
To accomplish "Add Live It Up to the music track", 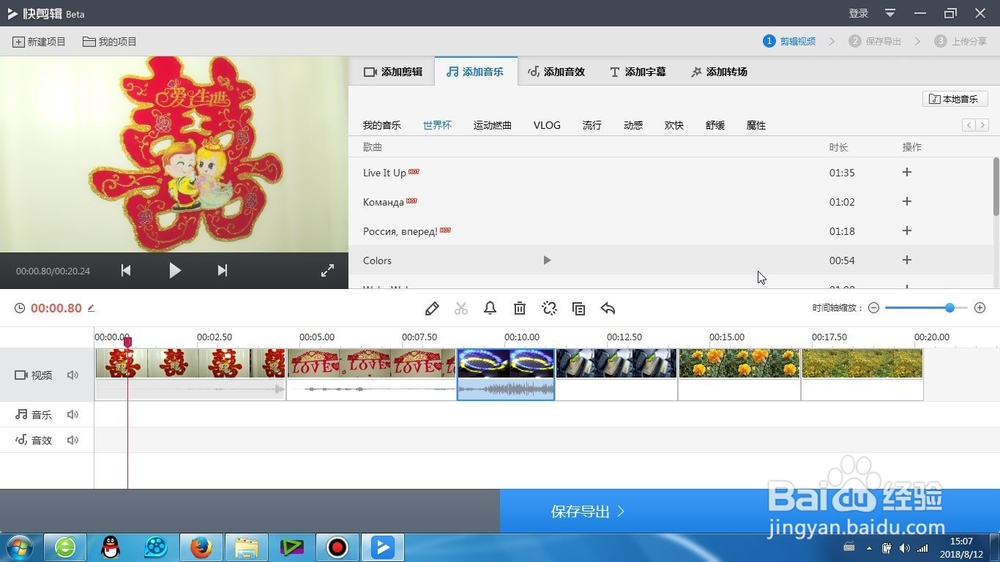I will pos(906,172).
